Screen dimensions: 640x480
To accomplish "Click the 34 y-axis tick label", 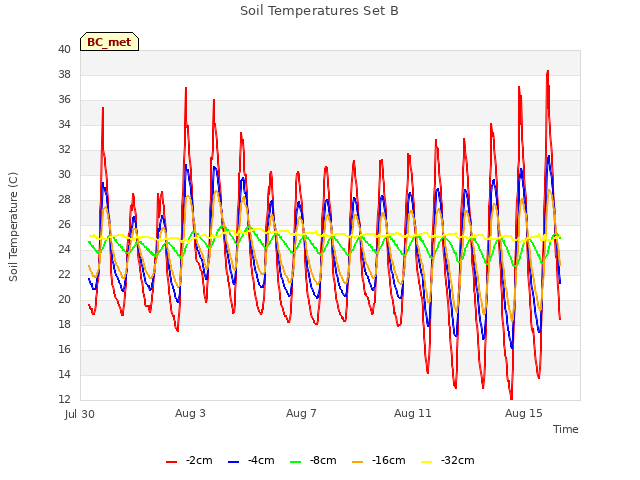I will (x=64, y=124).
